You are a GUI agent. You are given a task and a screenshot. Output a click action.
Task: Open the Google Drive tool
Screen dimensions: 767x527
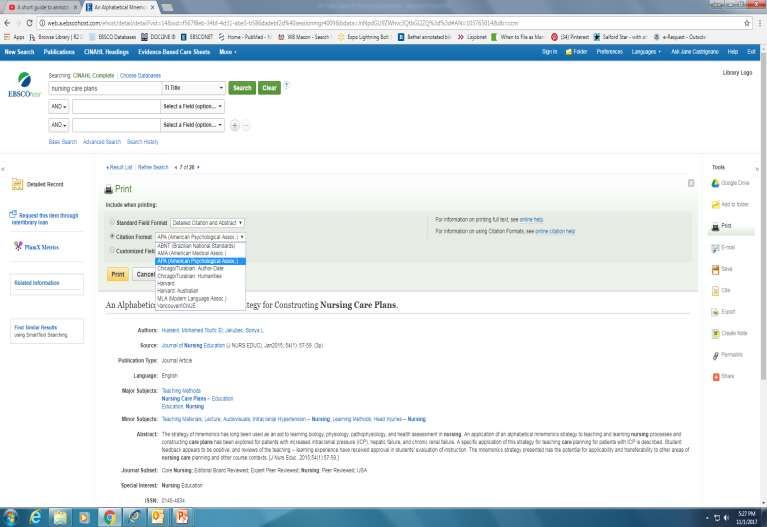730,183
